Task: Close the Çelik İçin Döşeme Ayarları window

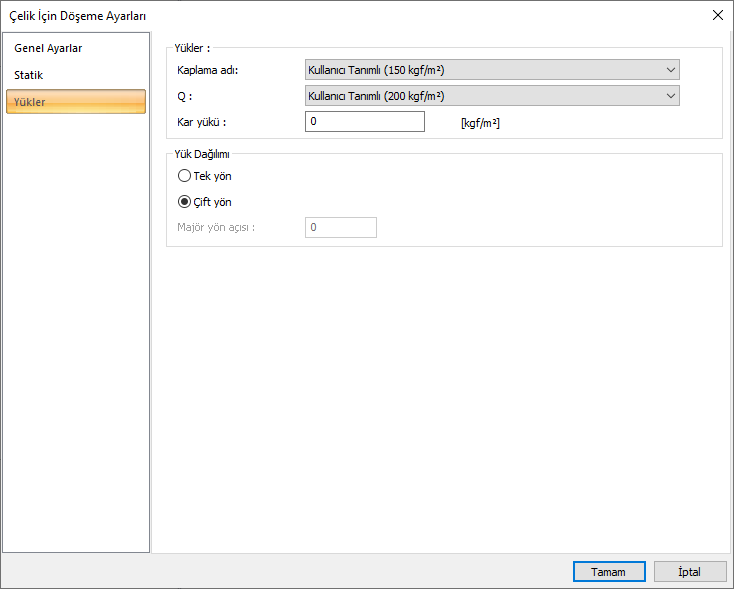Action: click(717, 14)
